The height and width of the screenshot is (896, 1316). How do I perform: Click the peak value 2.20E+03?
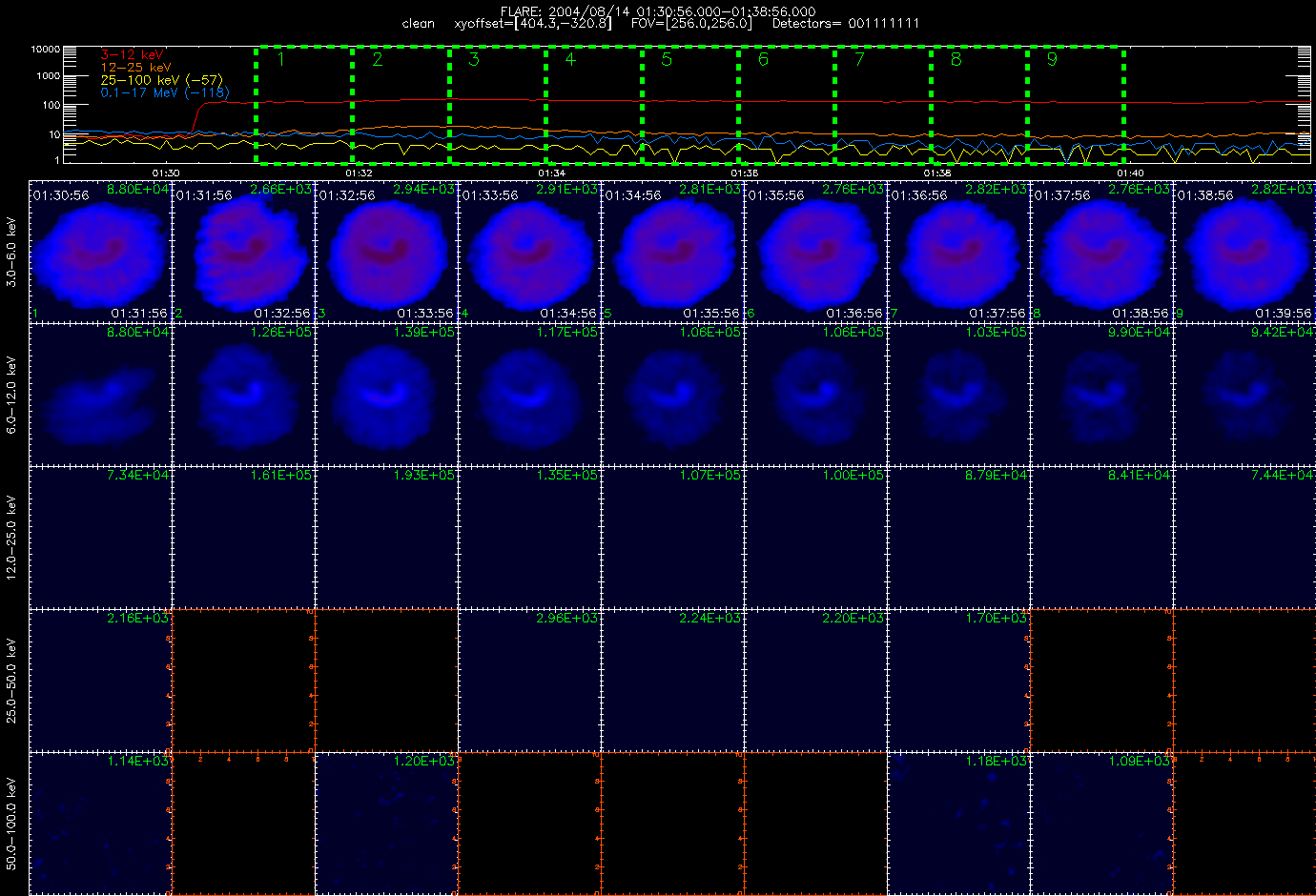pos(853,619)
